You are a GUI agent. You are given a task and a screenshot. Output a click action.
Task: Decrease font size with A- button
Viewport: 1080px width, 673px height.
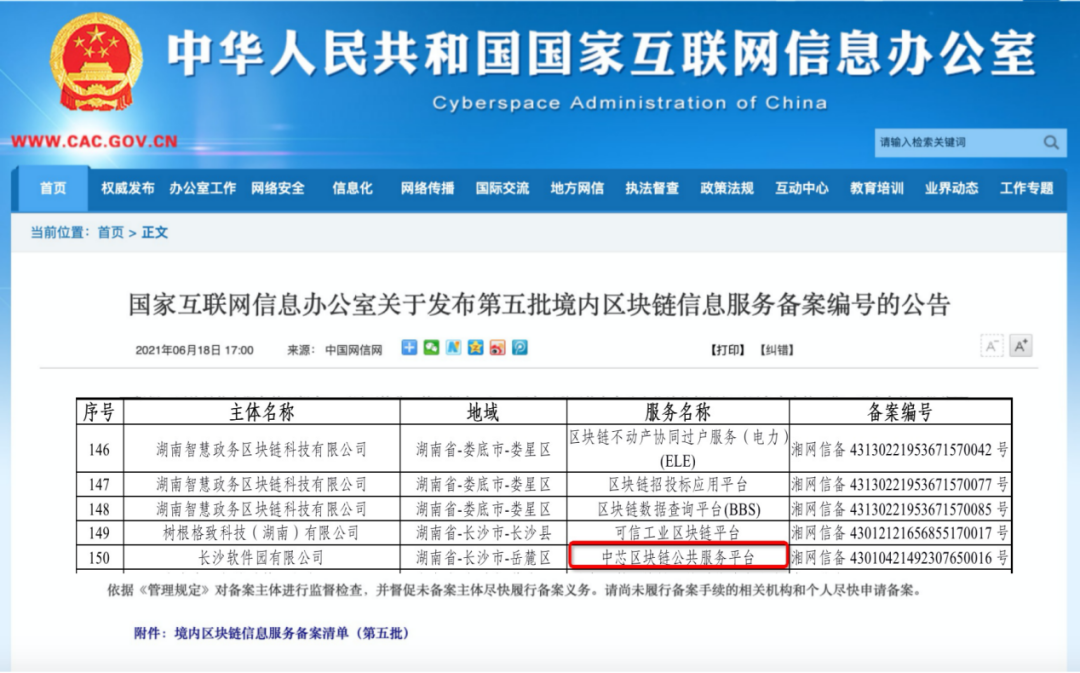[991, 346]
